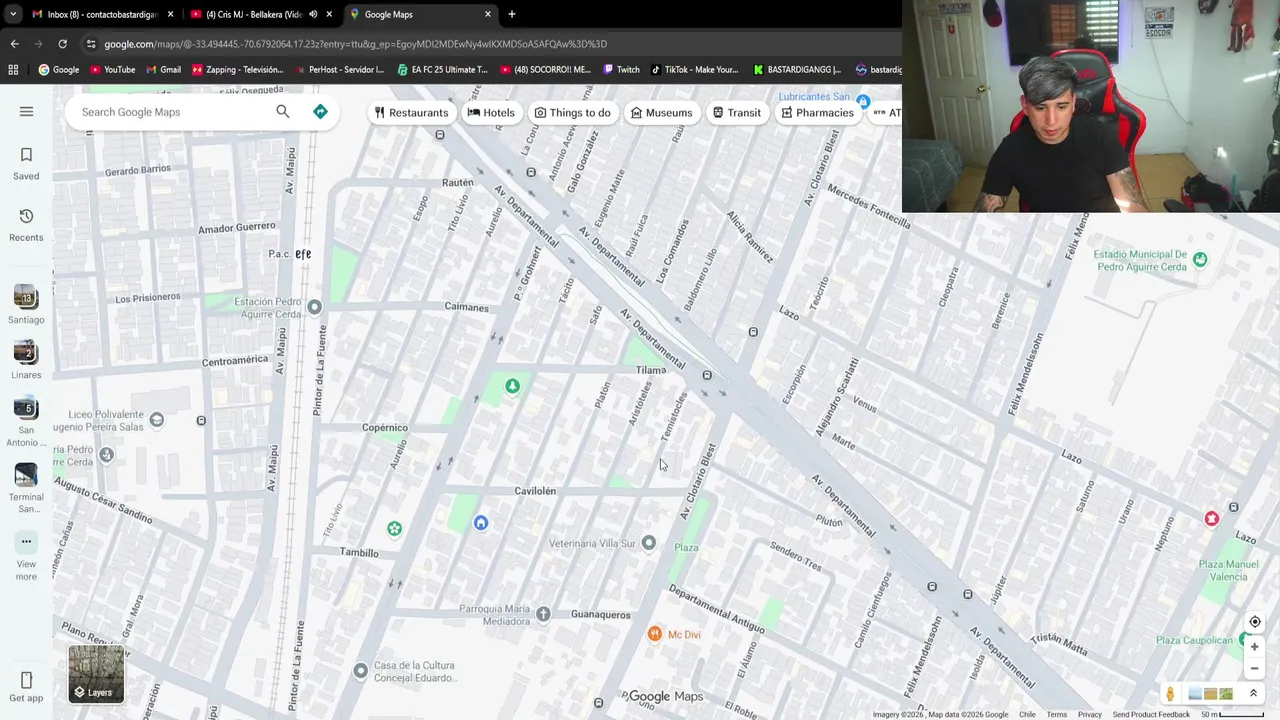Open the Linares recent place

[x=26, y=360]
